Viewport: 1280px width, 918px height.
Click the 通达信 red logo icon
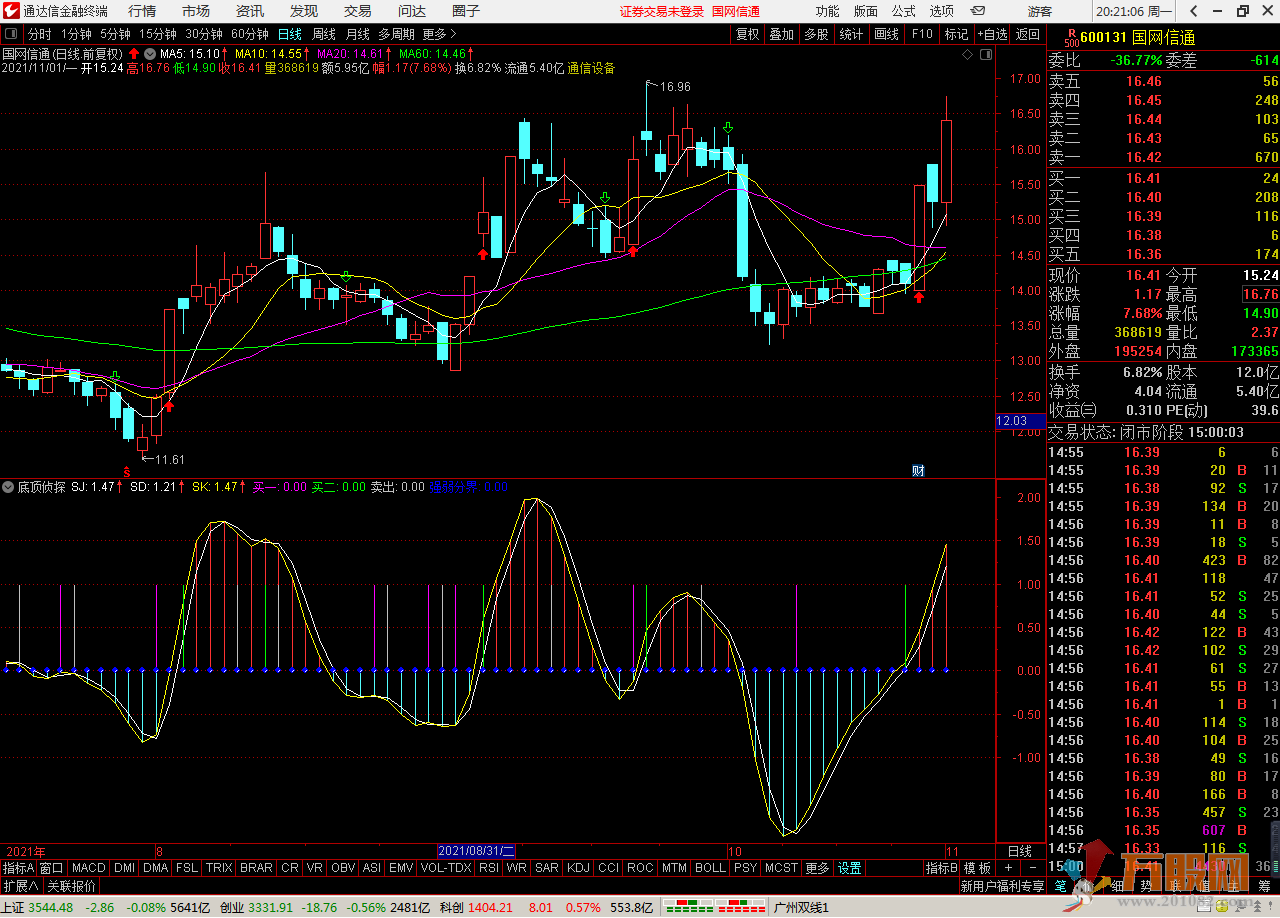[11, 11]
